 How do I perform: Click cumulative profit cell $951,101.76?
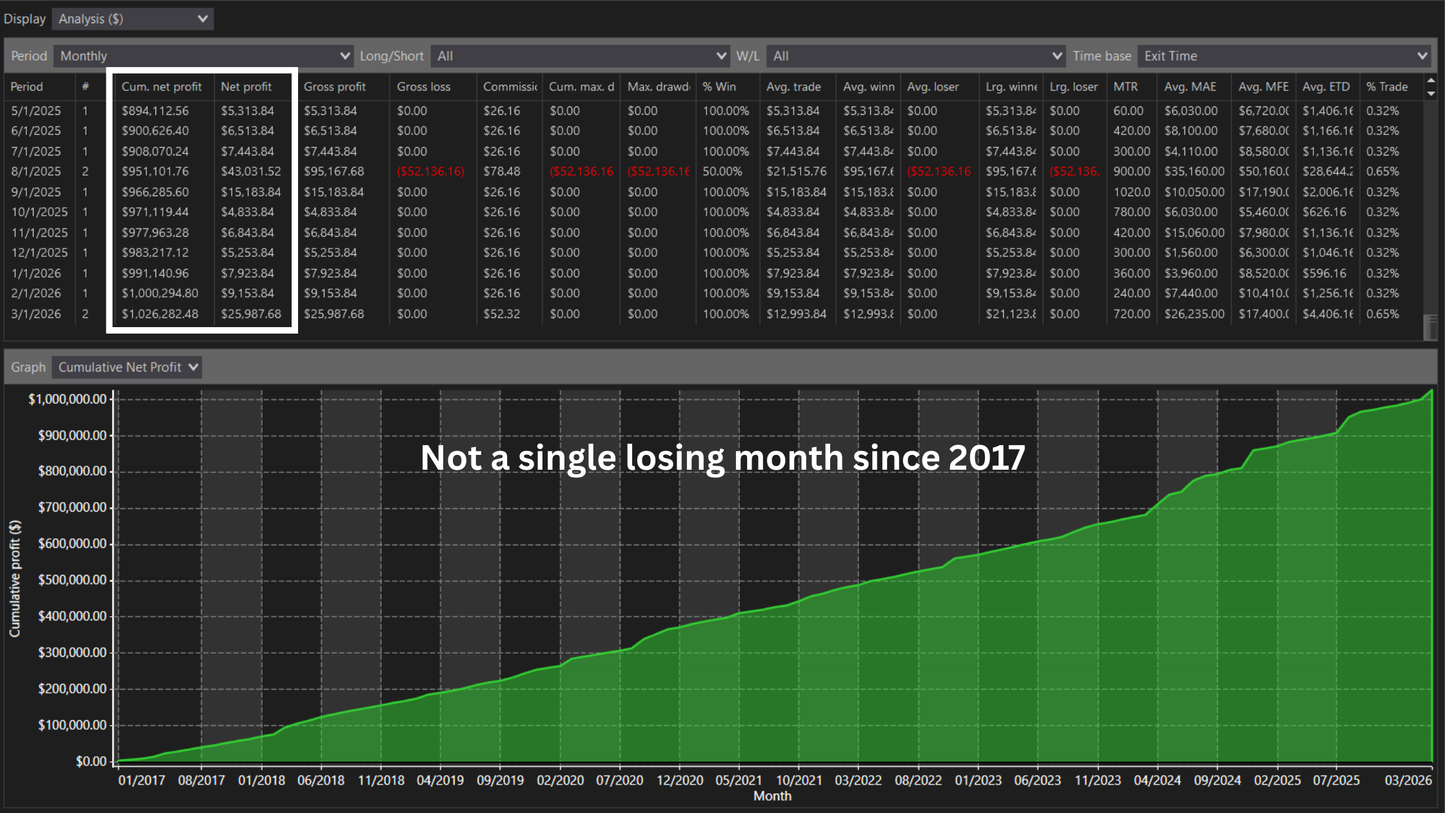click(155, 172)
